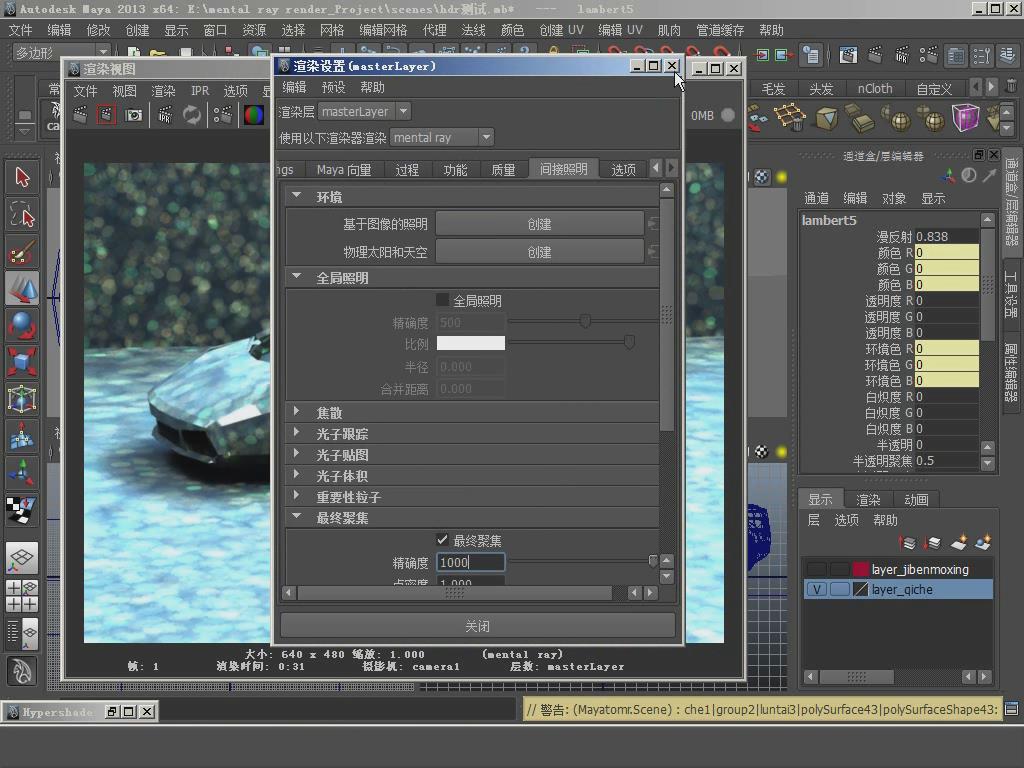
Task: Switch to the 功能 tab
Action: (x=455, y=169)
